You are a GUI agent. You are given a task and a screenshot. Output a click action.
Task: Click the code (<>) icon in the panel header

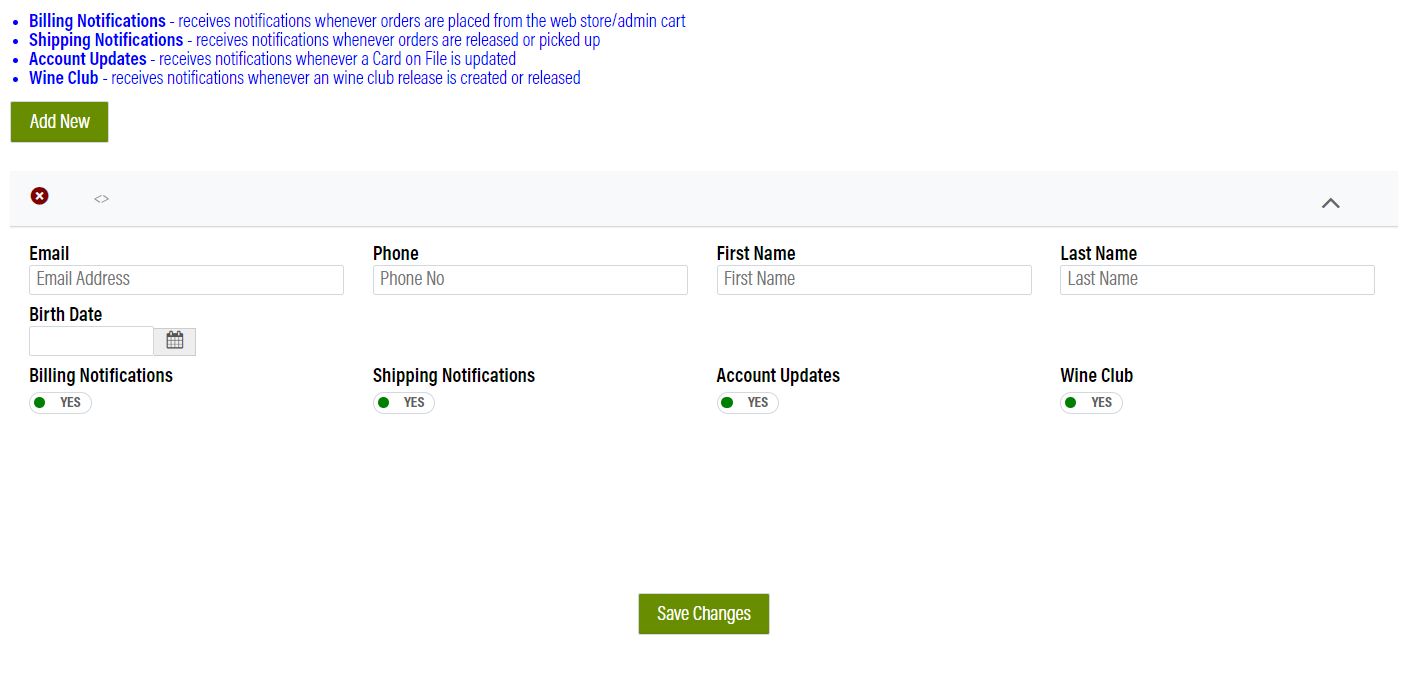pos(101,198)
